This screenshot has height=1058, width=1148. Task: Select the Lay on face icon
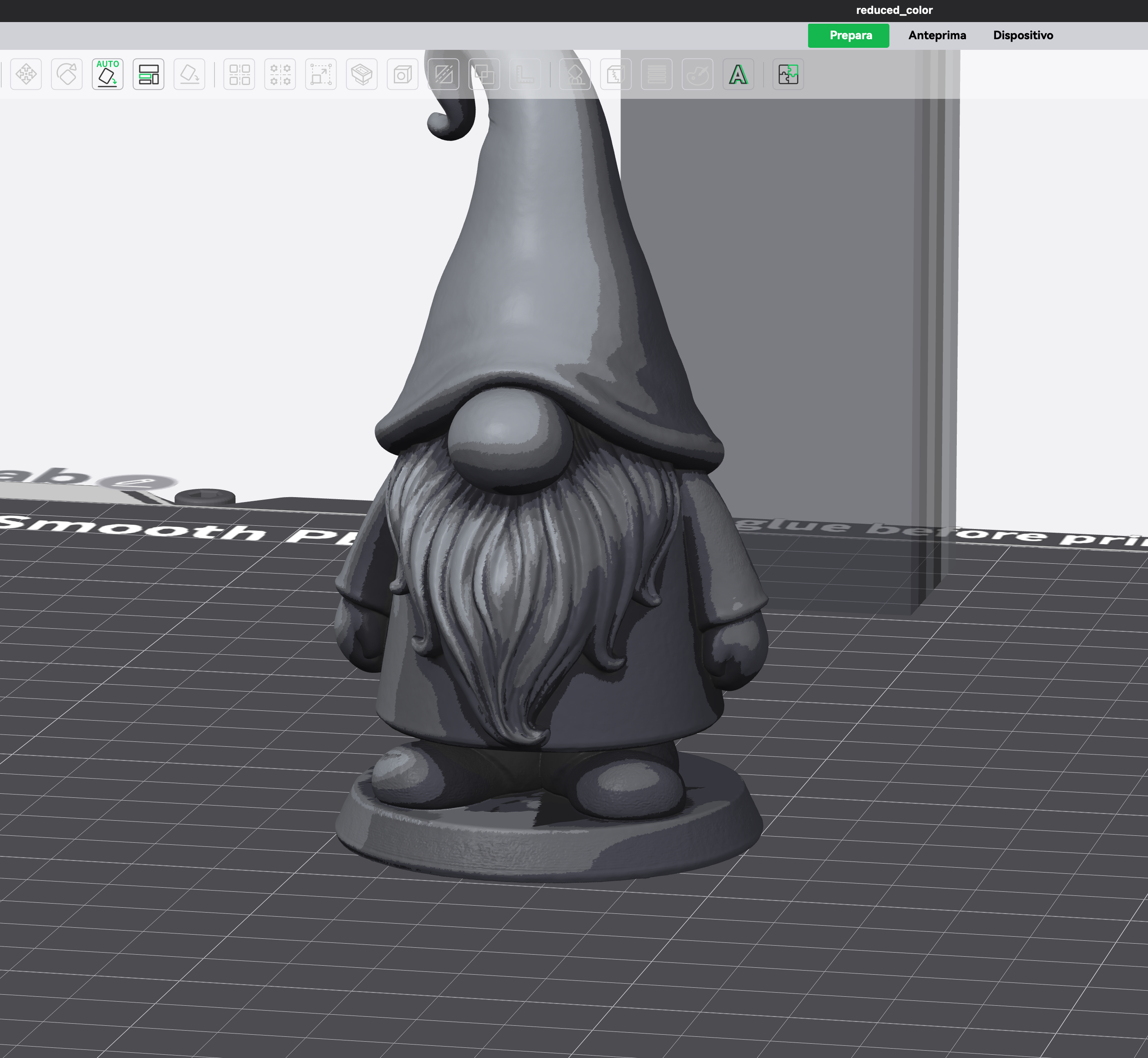pos(190,74)
